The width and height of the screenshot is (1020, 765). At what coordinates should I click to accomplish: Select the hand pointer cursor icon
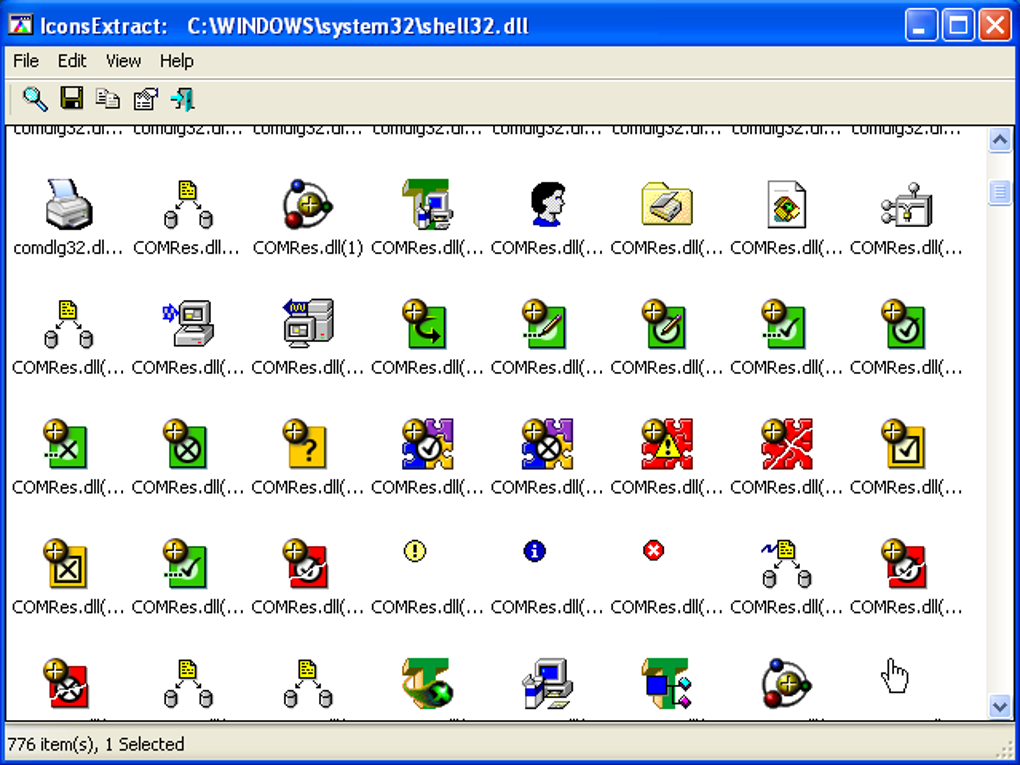tap(895, 677)
